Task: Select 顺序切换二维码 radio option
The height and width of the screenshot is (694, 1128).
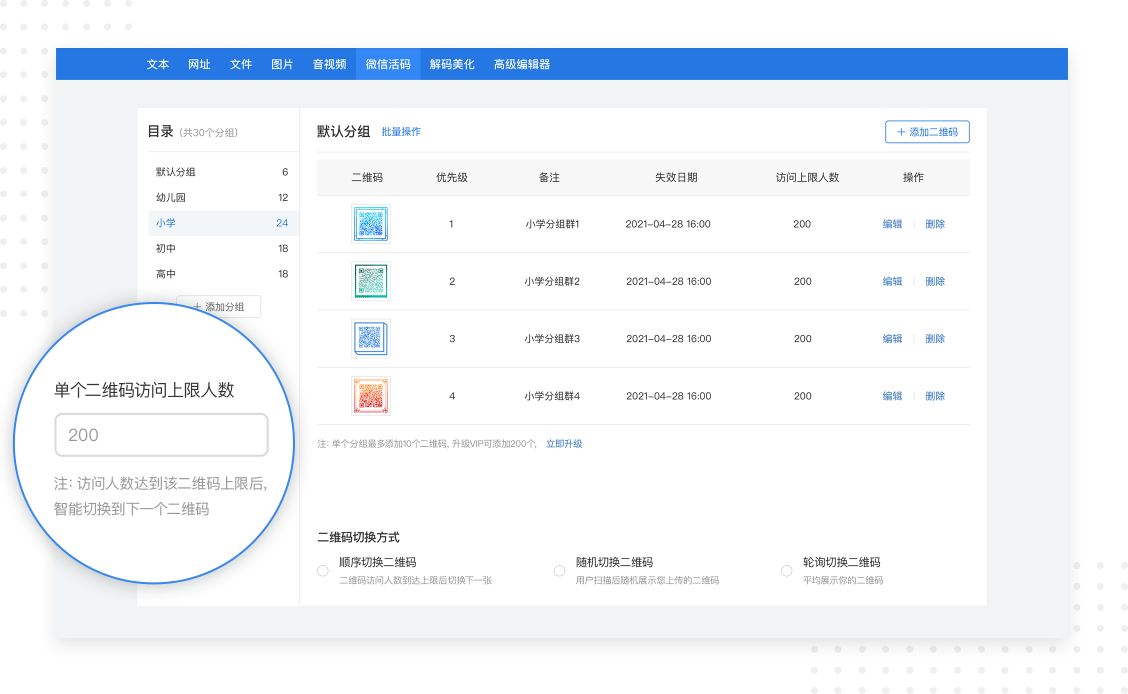Action: [323, 571]
